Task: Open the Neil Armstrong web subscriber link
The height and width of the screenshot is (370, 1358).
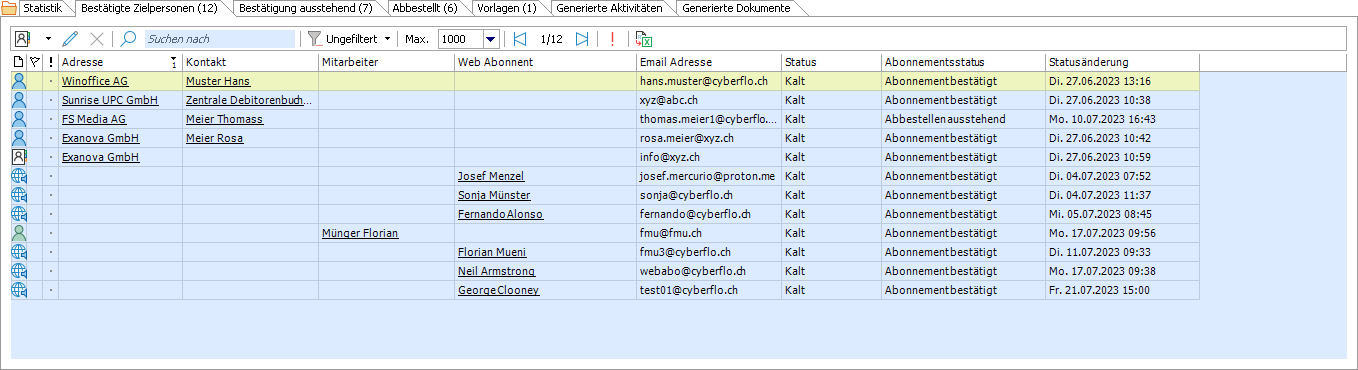Action: 496,271
